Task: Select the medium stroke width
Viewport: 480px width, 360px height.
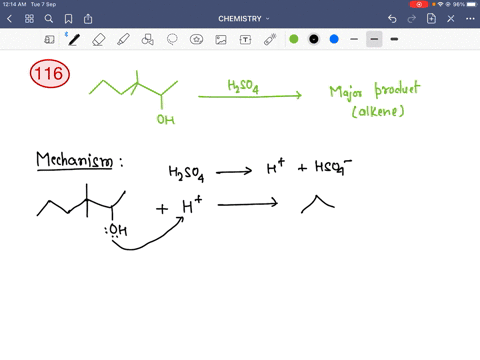Action: click(x=374, y=39)
